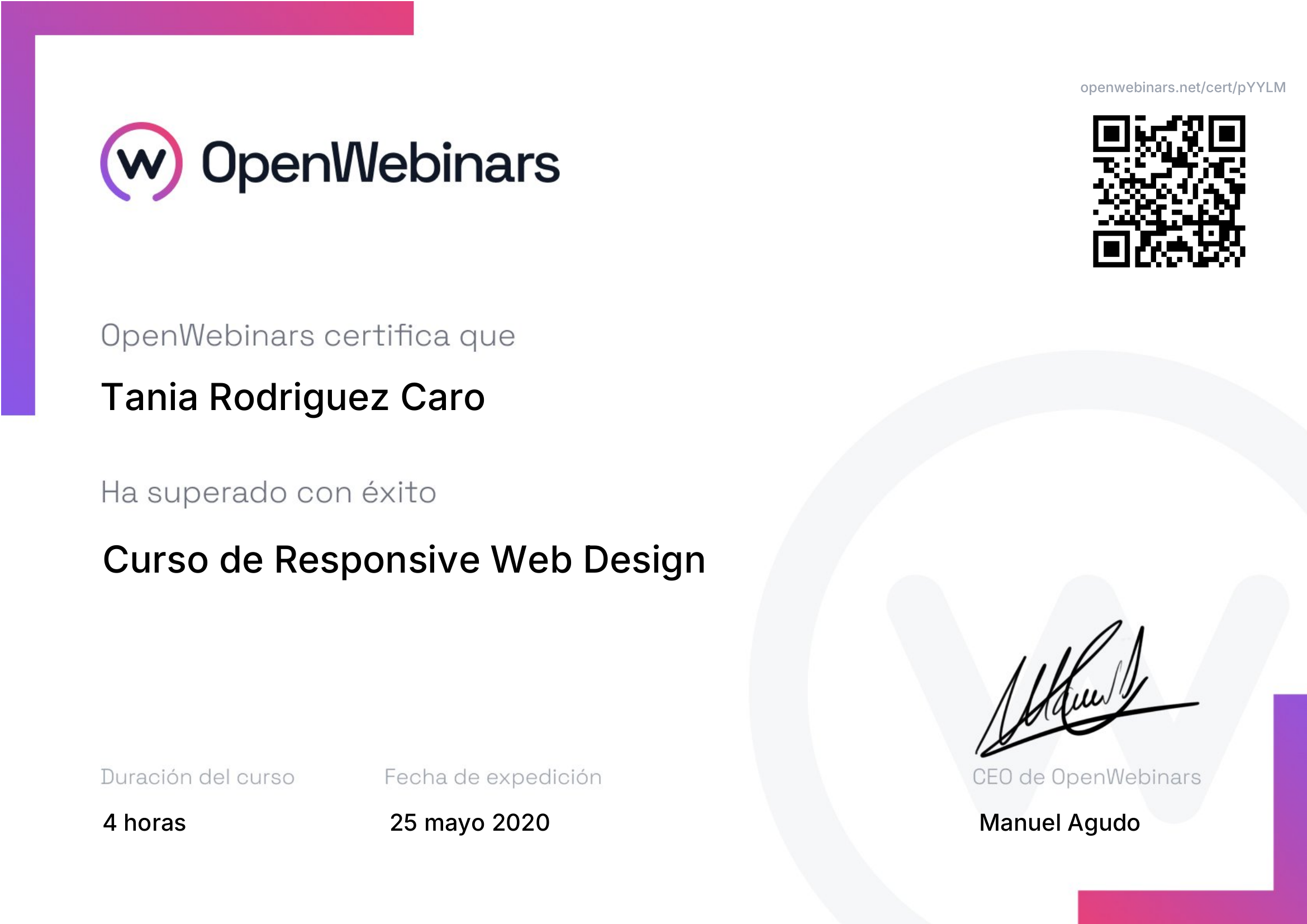
Task: Click the text "Ha superado con éxito"
Action: [269, 493]
